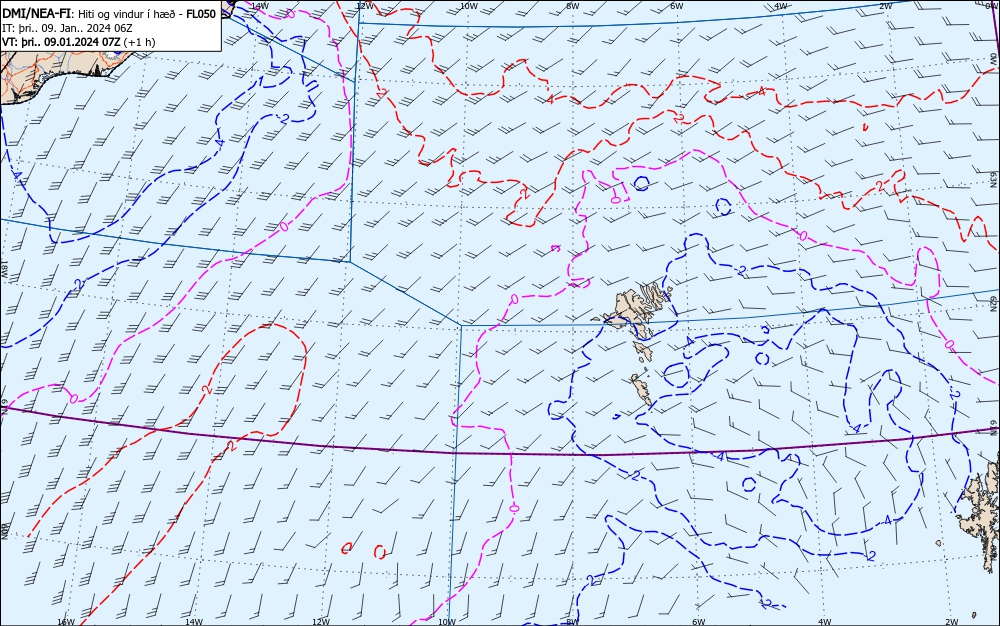The image size is (1000, 626).
Task: Select the IT 09. Jan. 2024 06Z line
Action: pos(67,28)
